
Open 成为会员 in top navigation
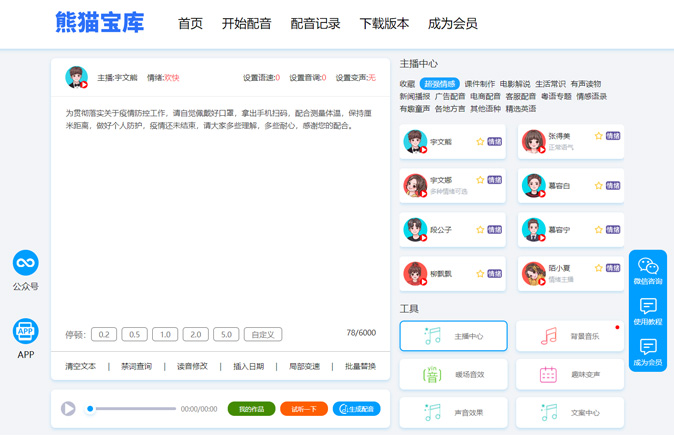pos(453,23)
